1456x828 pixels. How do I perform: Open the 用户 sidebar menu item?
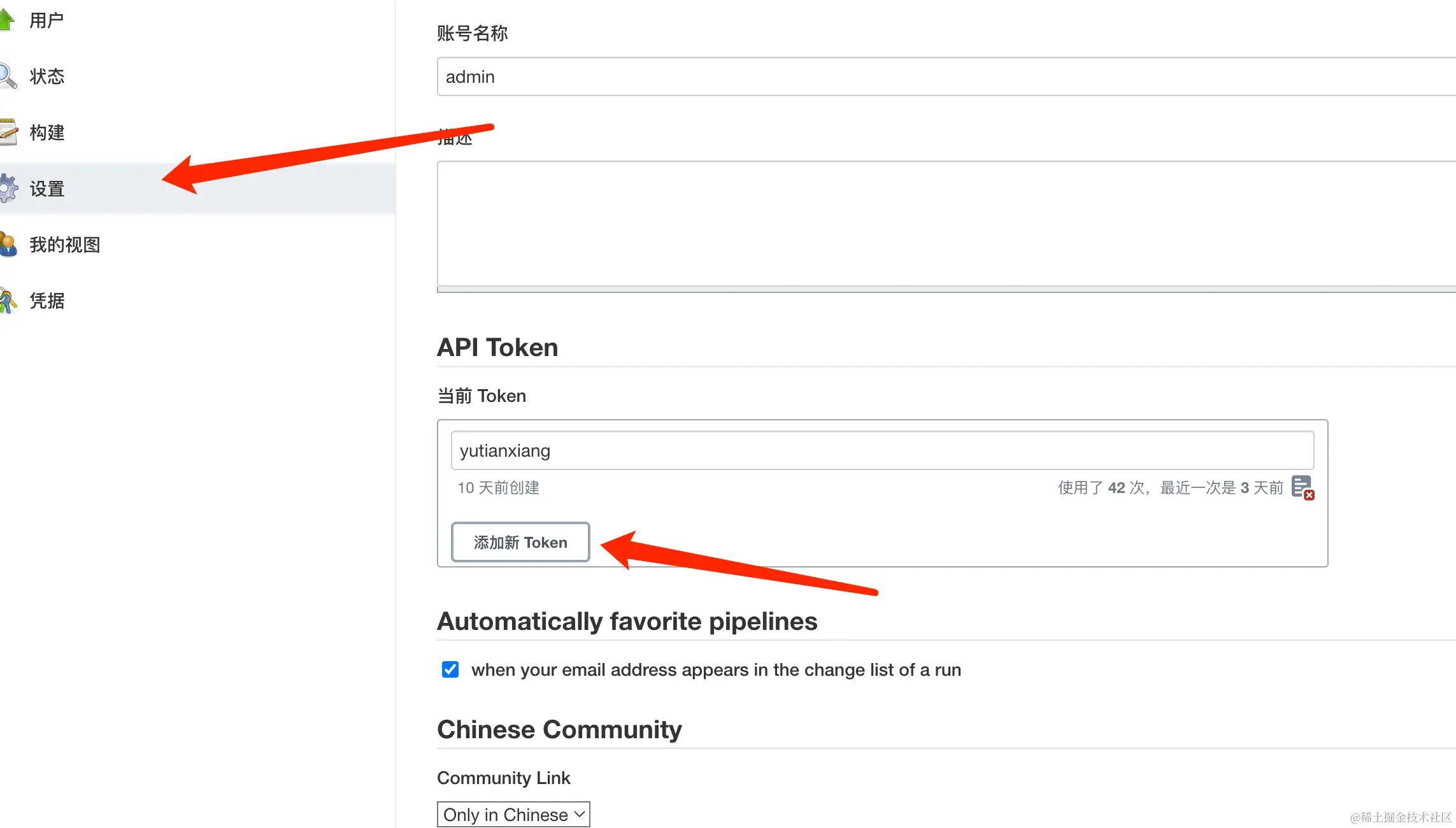point(46,20)
